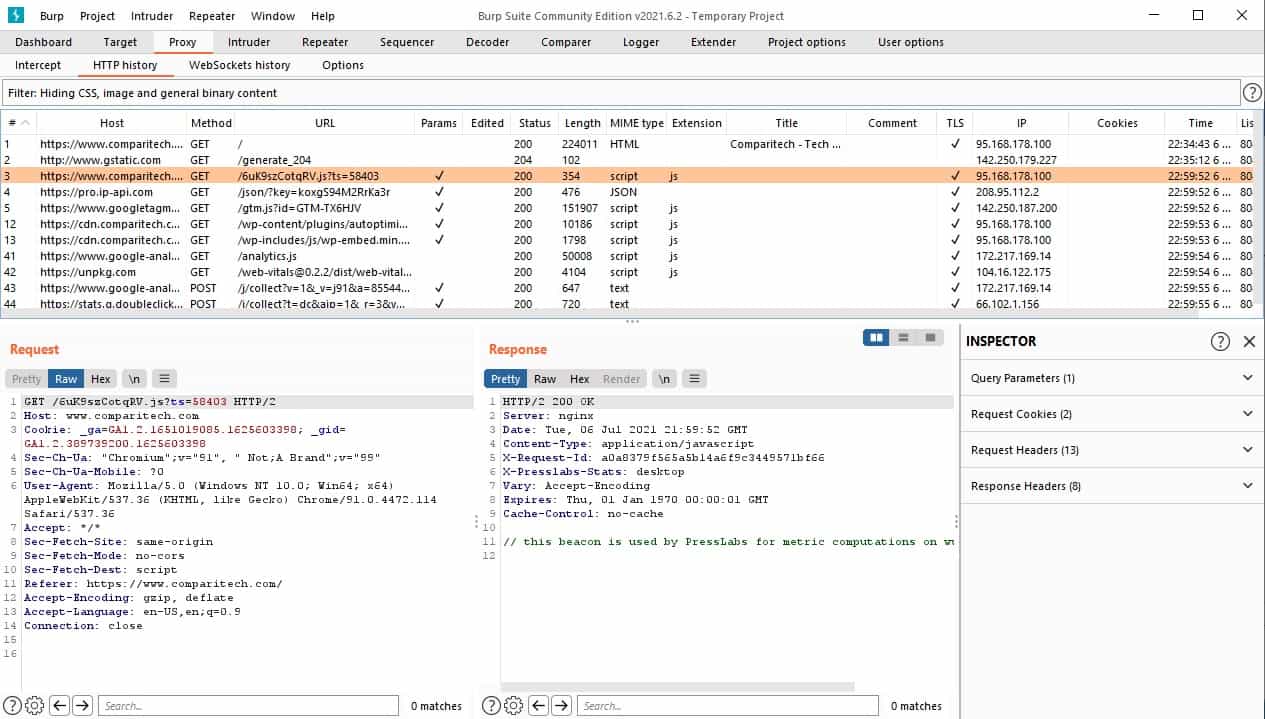Open the Inspector help icon

pos(1220,342)
